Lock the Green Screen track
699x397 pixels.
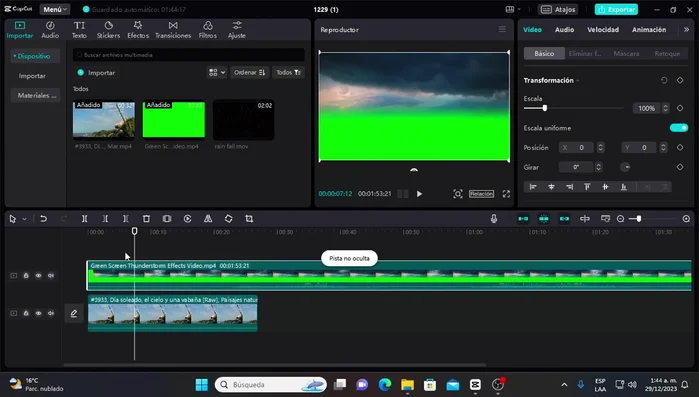(26, 275)
